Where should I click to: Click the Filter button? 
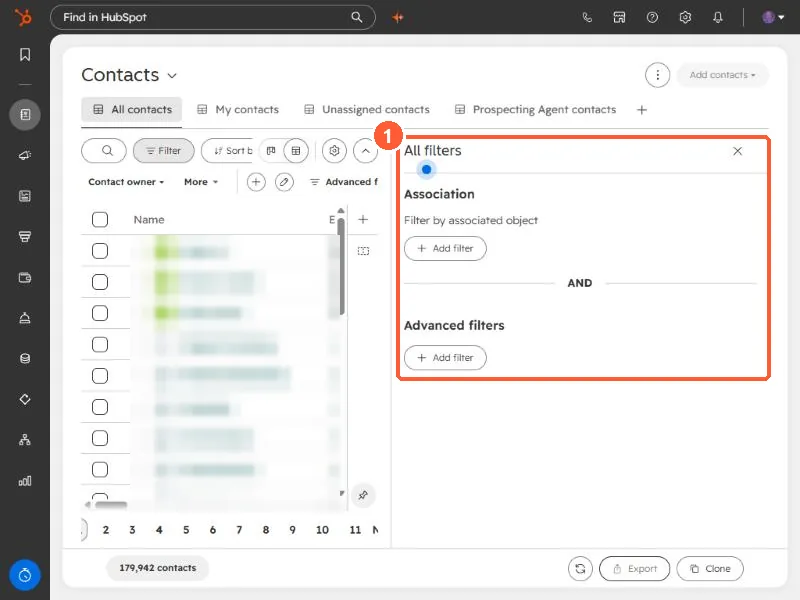click(x=164, y=151)
